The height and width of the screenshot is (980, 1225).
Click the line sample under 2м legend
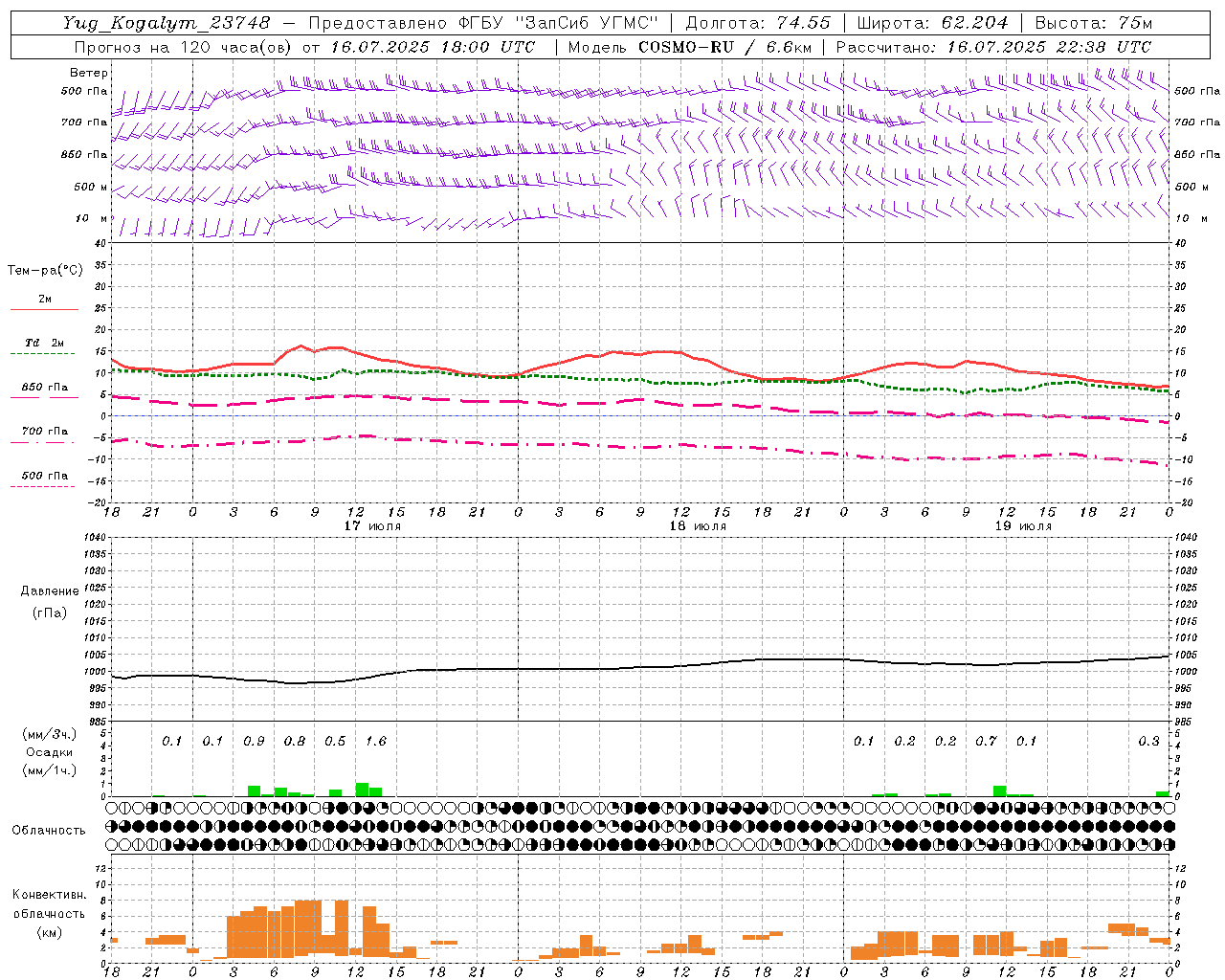pos(44,310)
